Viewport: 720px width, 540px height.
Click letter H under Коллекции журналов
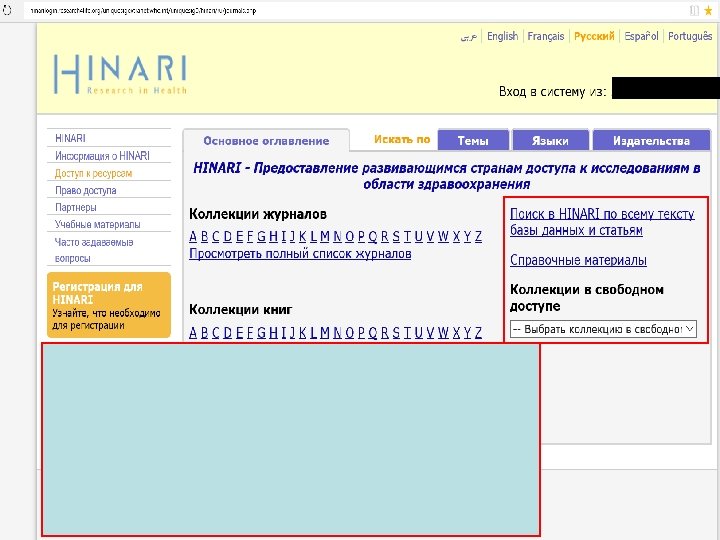(273, 236)
